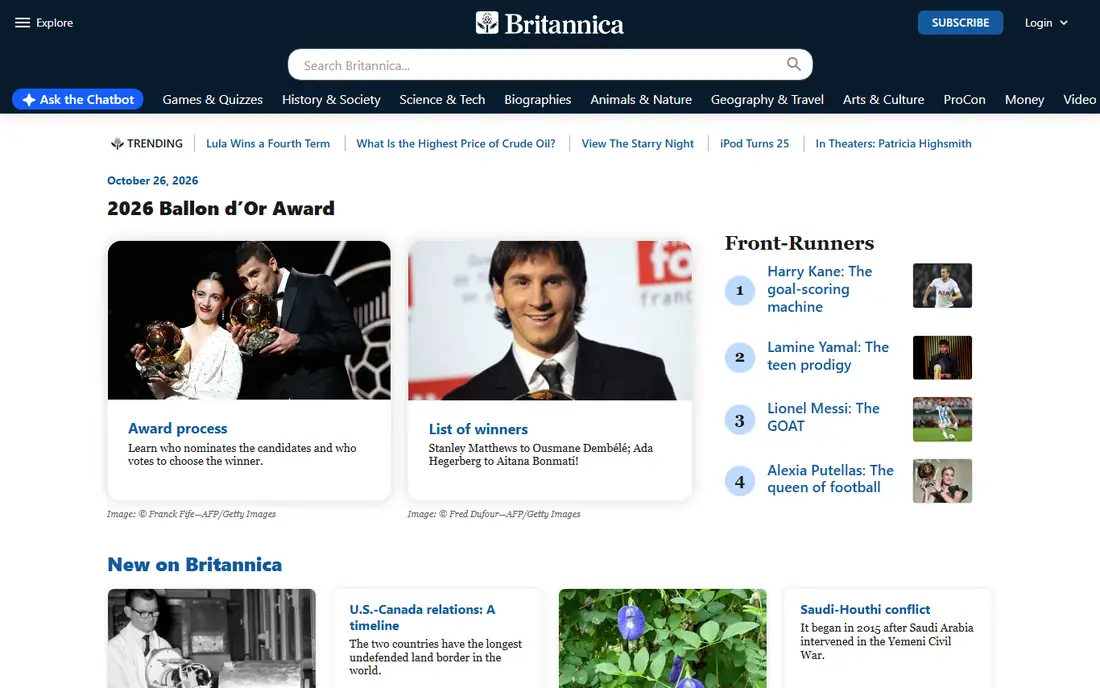Click the SUBSCRIBE button
Viewport: 1100px width, 688px height.
[x=960, y=22]
